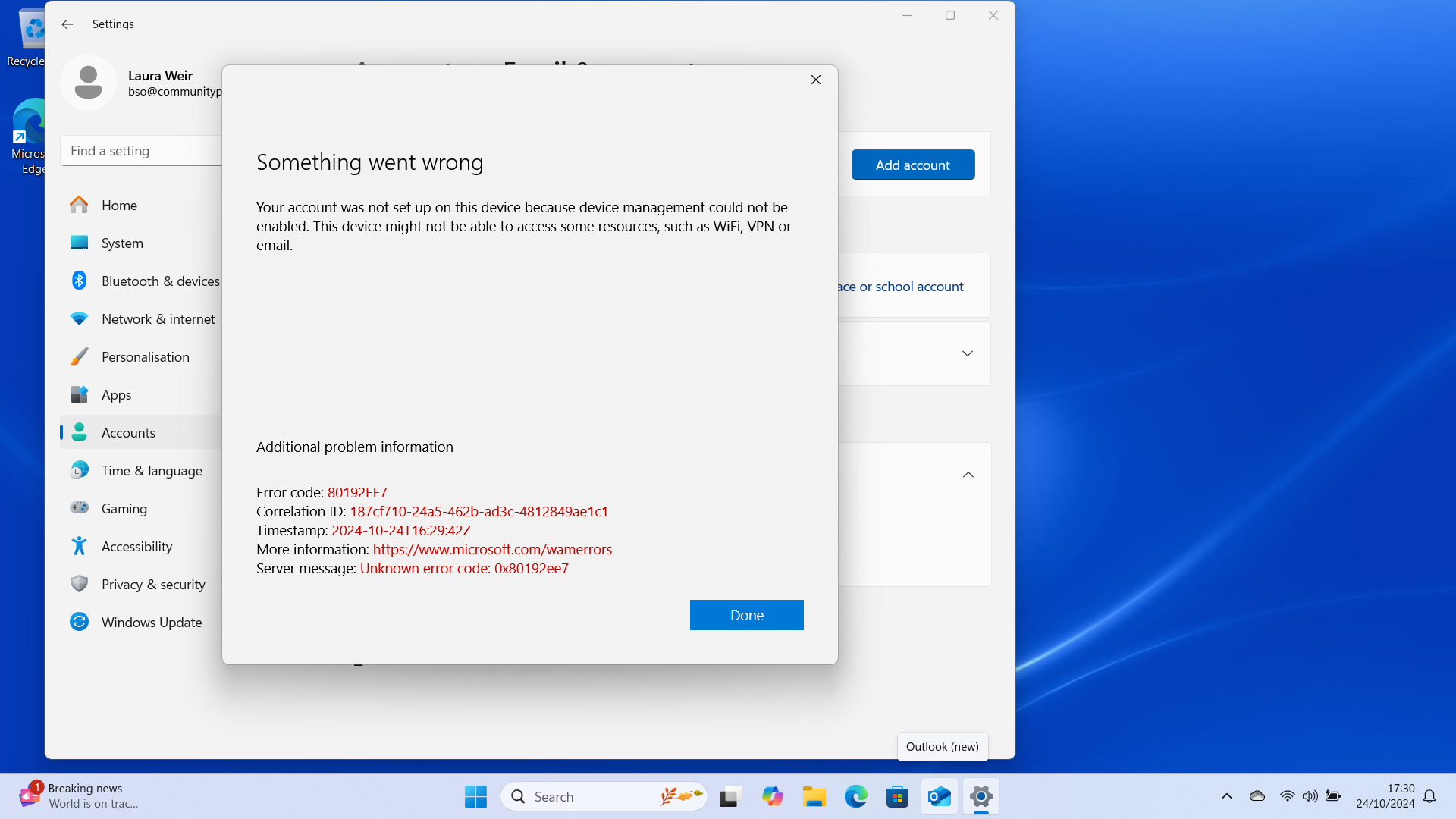Select the timestamp 2024-10-24T16:29:42Z
The image size is (1456, 819).
pos(401,530)
